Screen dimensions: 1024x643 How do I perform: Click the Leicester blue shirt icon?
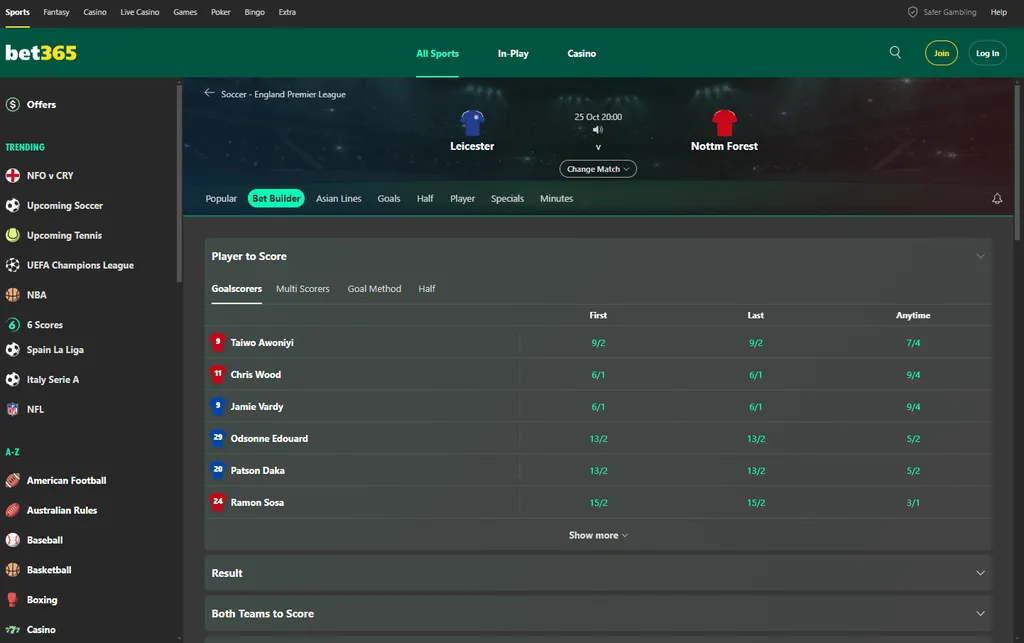tap(472, 123)
